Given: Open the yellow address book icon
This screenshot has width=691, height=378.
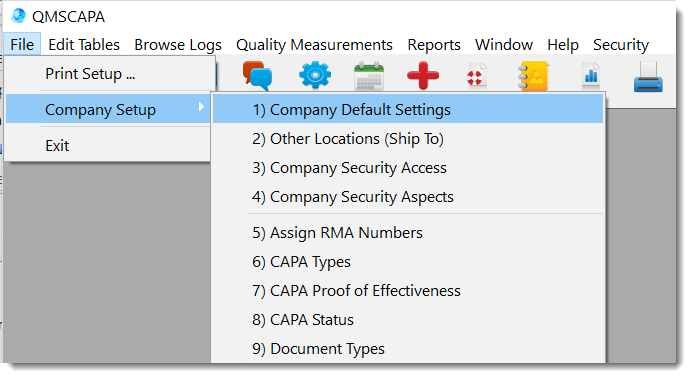Looking at the screenshot, I should [533, 76].
